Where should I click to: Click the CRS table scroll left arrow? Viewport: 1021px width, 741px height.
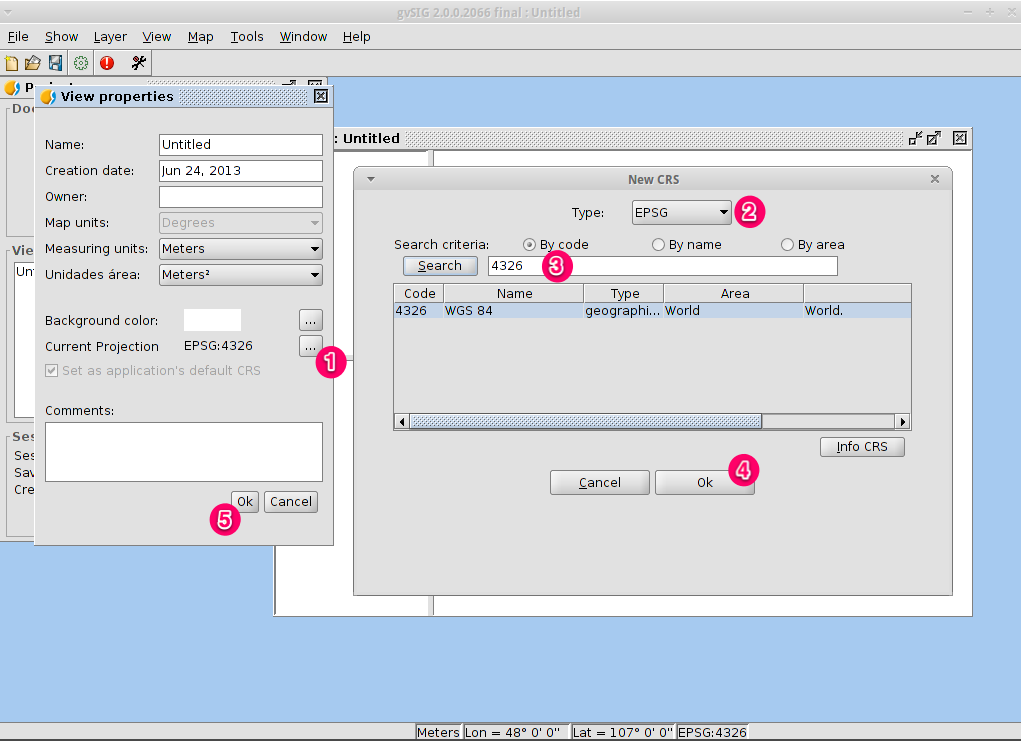coord(402,422)
